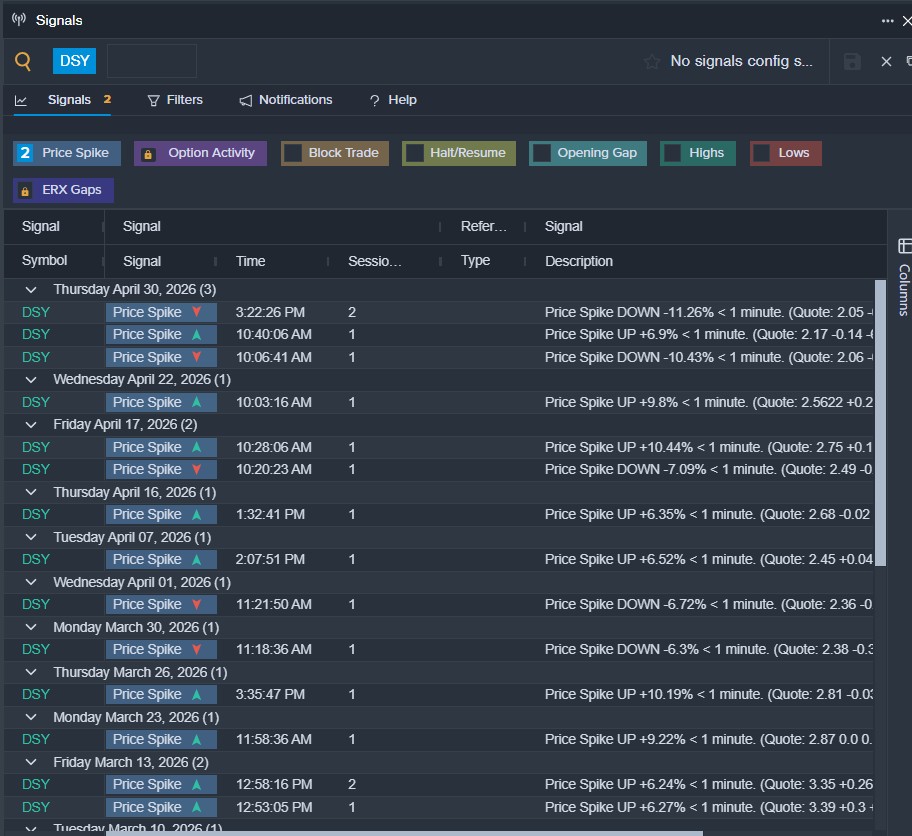Click the Signals antenna icon in title
The height and width of the screenshot is (836, 912).
19,20
